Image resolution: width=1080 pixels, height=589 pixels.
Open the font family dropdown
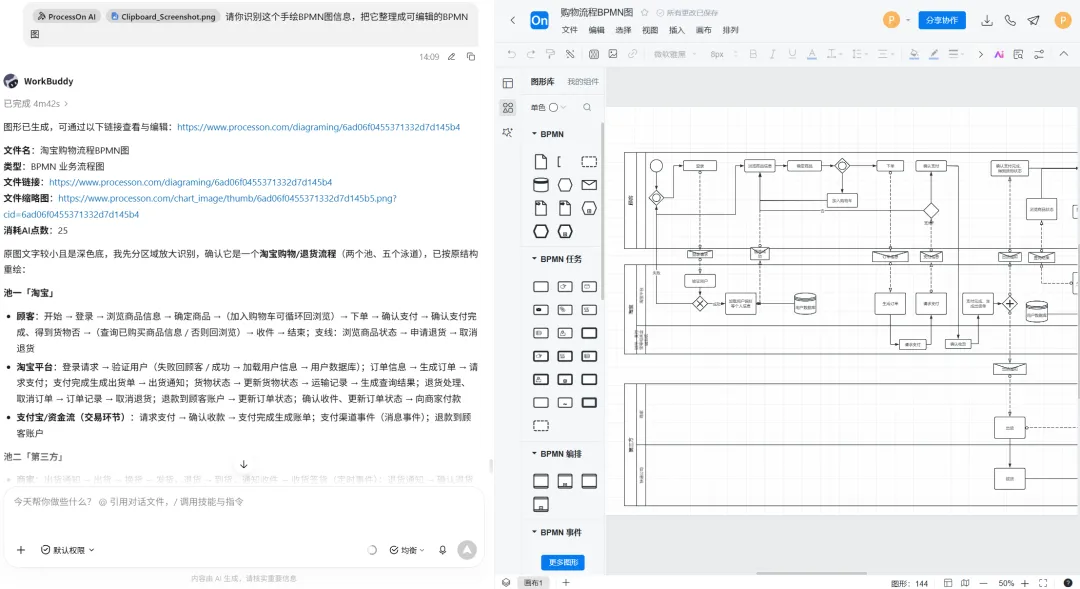point(675,54)
